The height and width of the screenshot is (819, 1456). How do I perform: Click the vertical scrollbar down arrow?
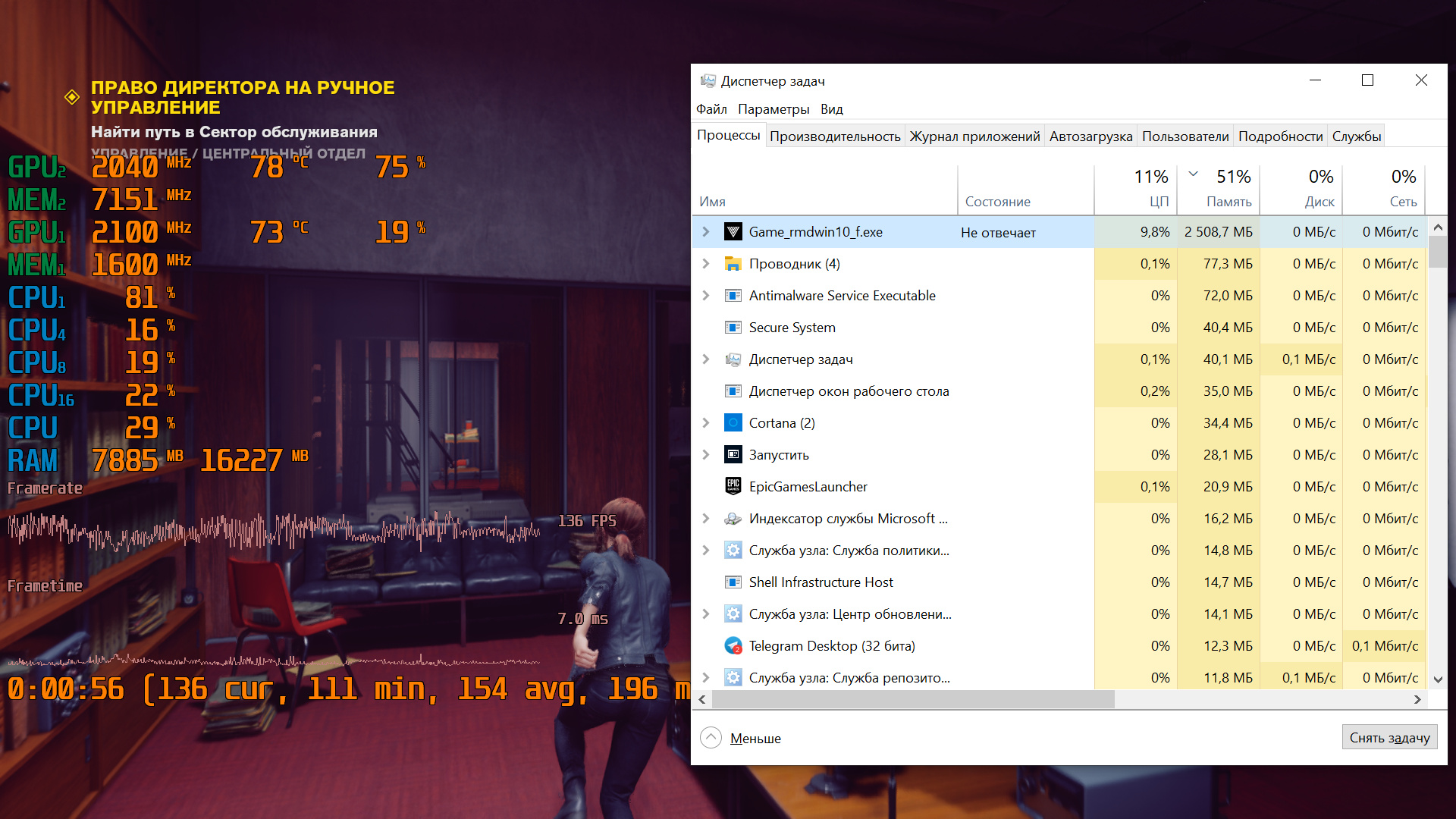[1438, 680]
